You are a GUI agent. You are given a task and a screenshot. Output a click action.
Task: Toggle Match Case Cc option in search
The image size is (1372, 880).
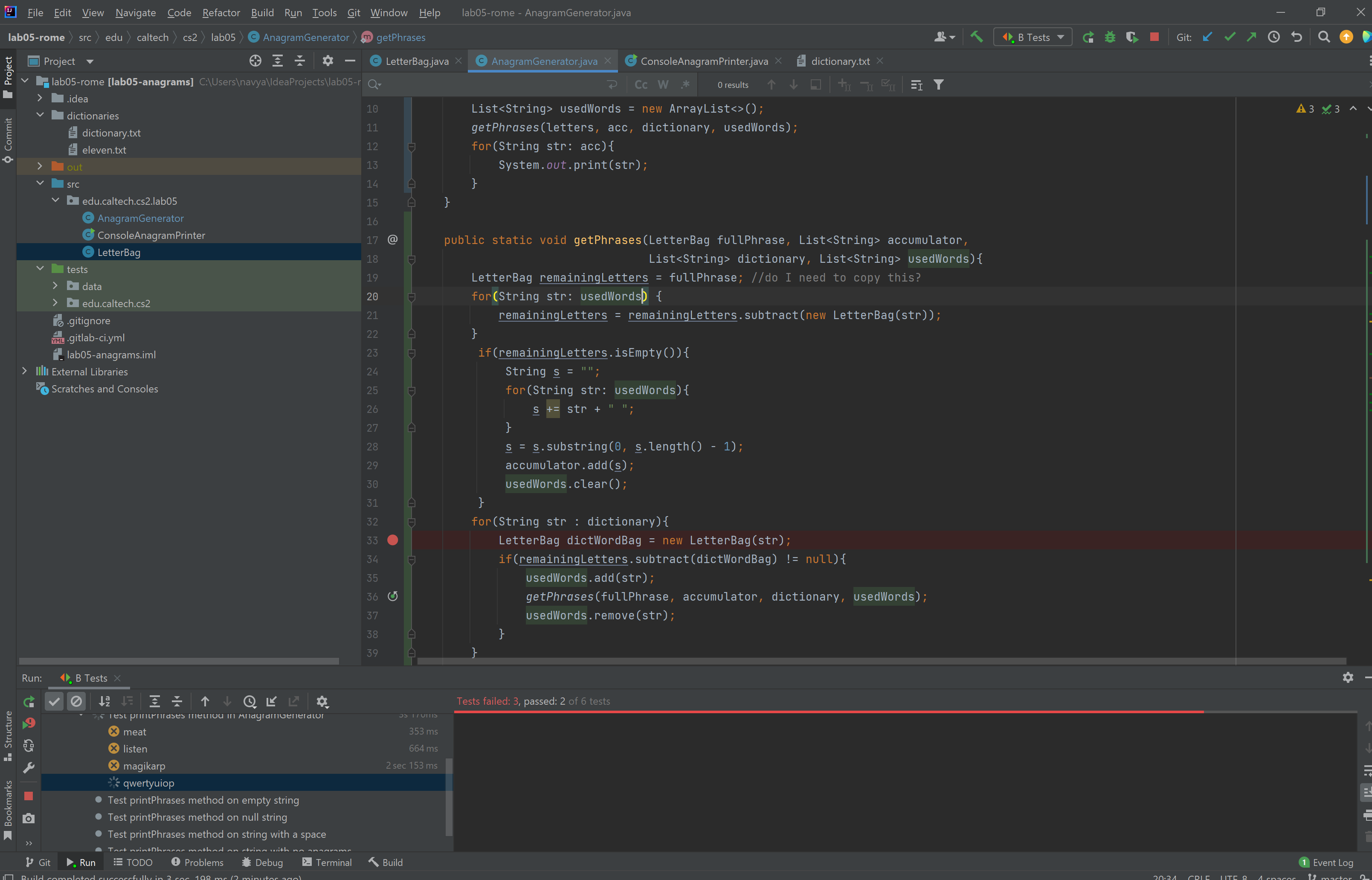coord(641,84)
